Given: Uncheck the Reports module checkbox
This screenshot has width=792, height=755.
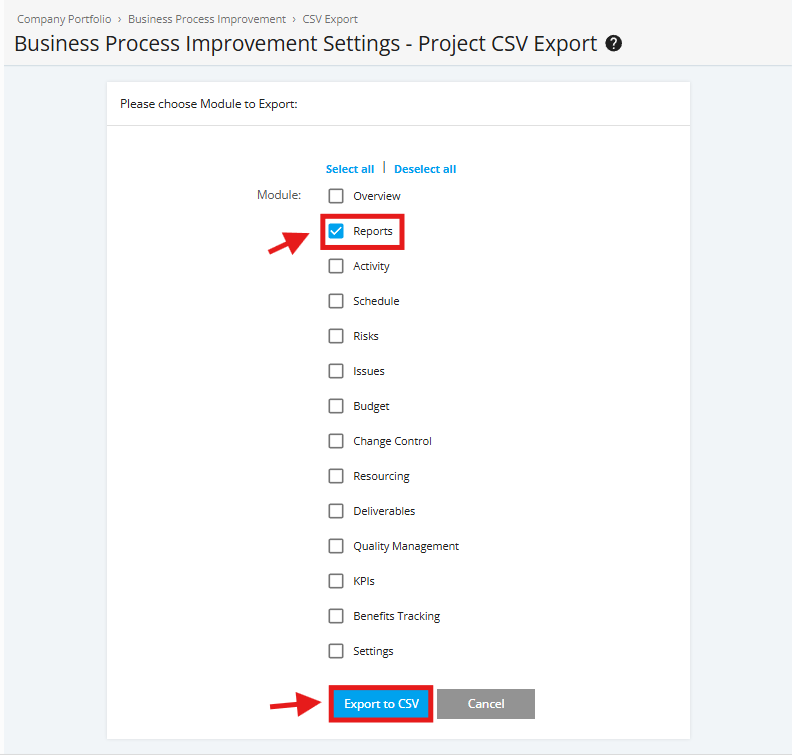Looking at the screenshot, I should (x=336, y=231).
